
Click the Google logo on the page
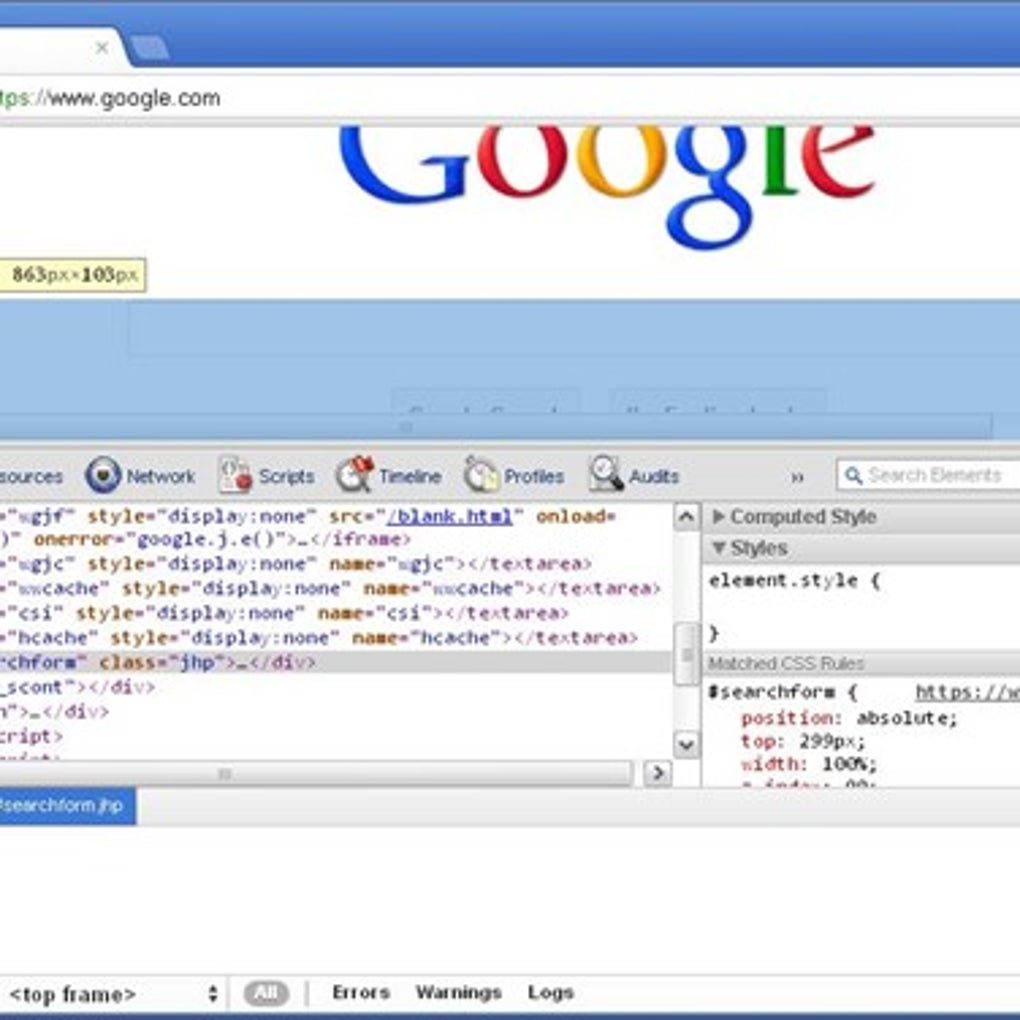pyautogui.click(x=607, y=187)
